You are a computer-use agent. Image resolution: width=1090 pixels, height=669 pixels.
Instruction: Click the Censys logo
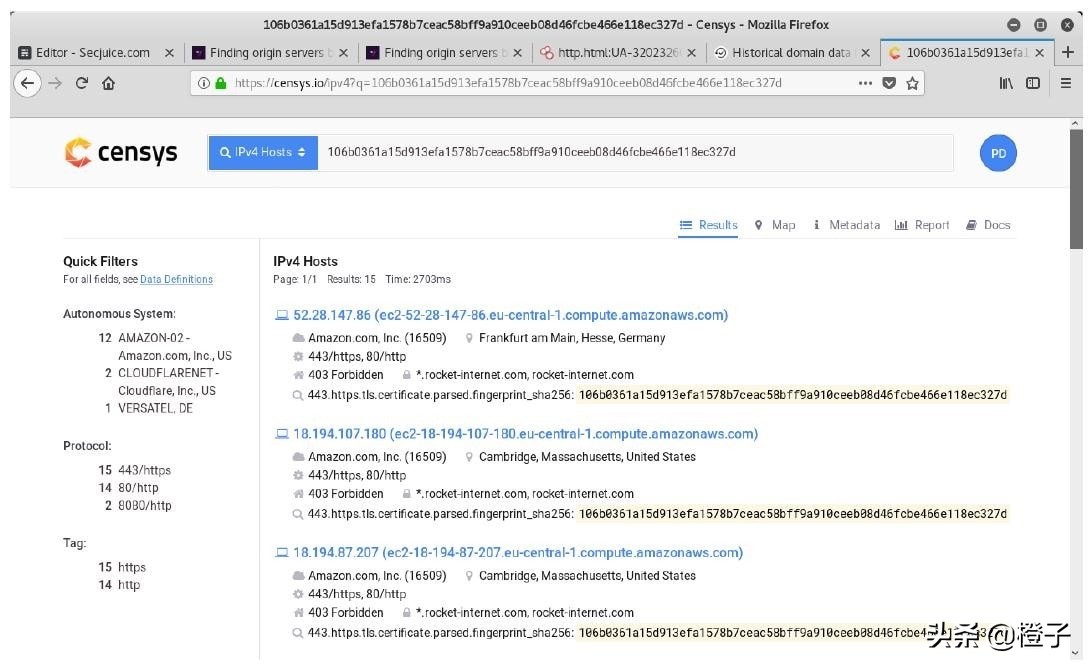pos(121,152)
